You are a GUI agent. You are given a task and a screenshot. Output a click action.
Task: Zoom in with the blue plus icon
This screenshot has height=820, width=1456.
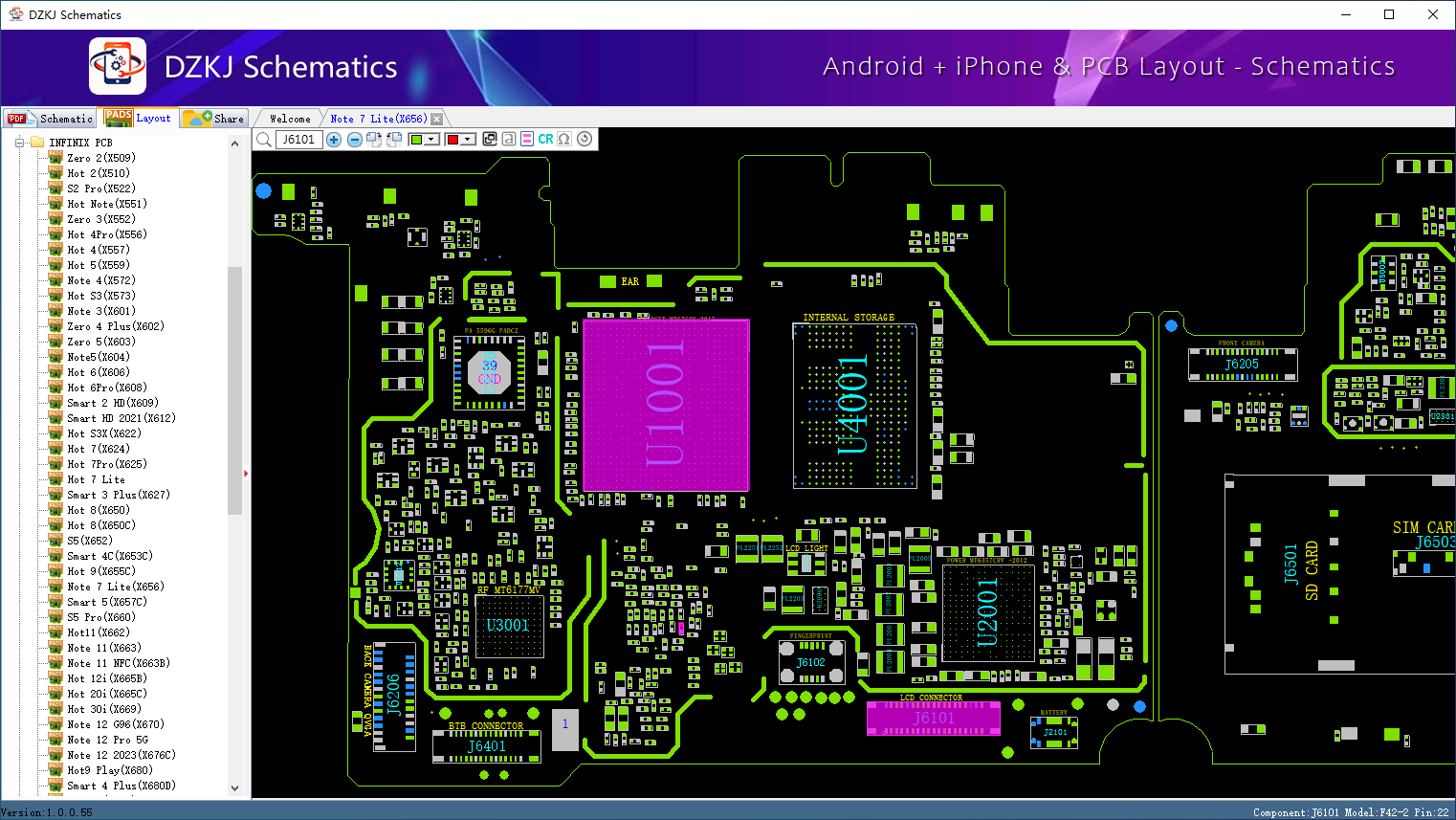click(334, 140)
